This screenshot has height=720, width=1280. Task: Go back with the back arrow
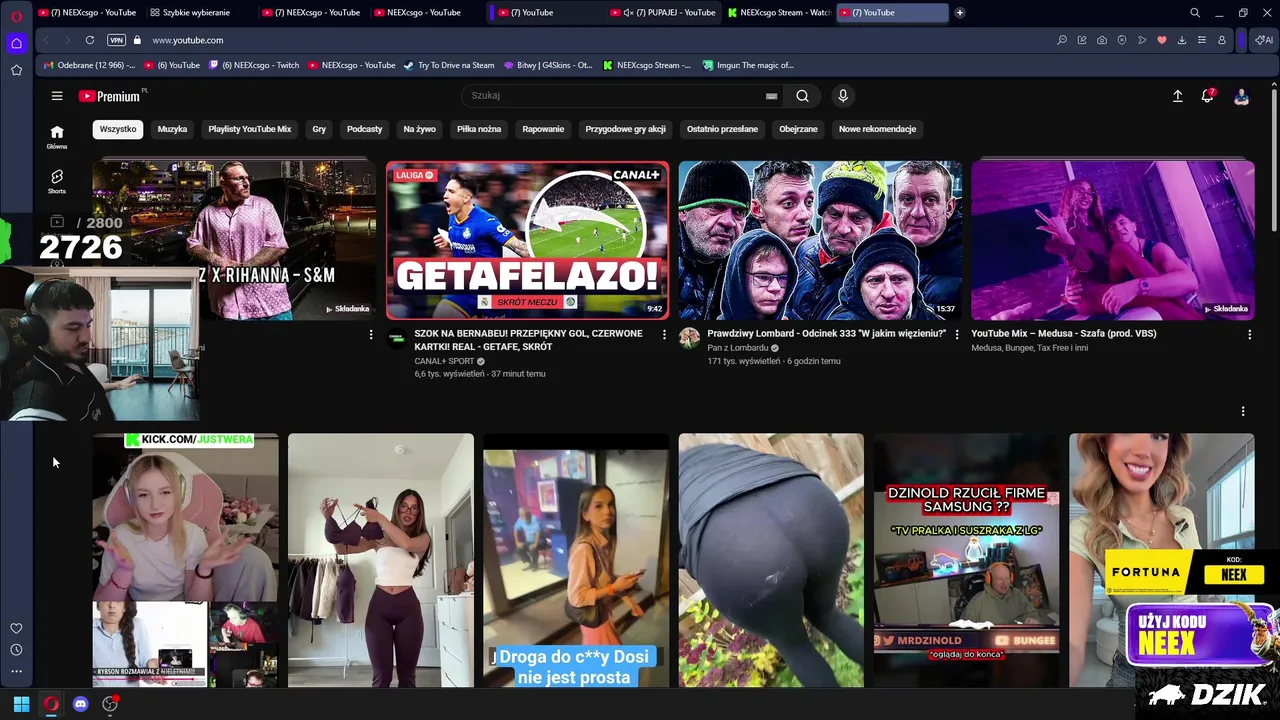[45, 40]
